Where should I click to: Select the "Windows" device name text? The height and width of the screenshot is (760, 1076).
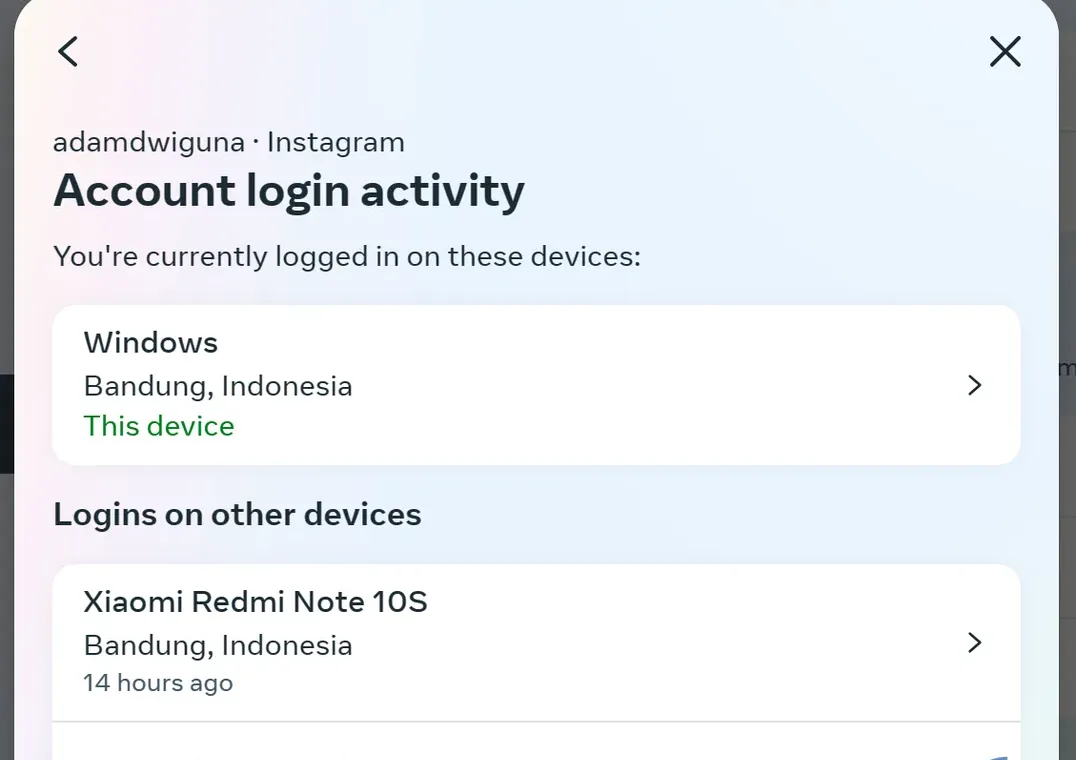151,343
